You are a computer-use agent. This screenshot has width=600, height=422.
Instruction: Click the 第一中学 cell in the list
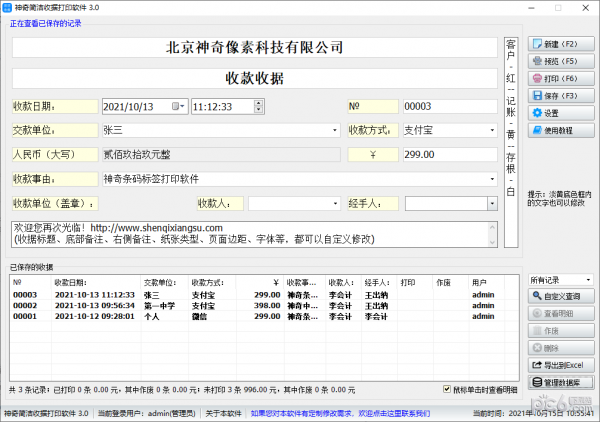pyautogui.click(x=160, y=306)
